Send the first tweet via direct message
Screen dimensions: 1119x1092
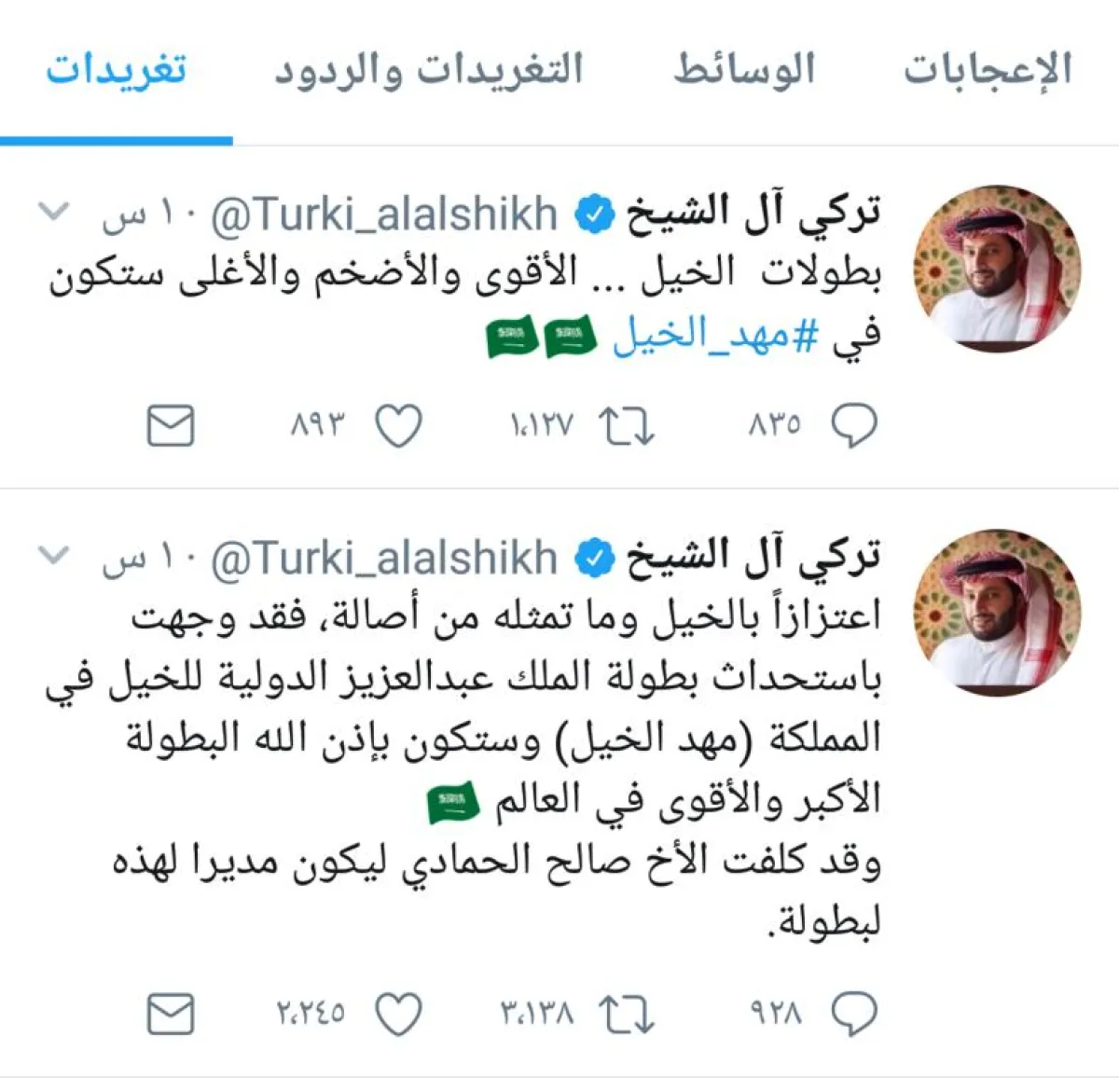click(x=171, y=426)
